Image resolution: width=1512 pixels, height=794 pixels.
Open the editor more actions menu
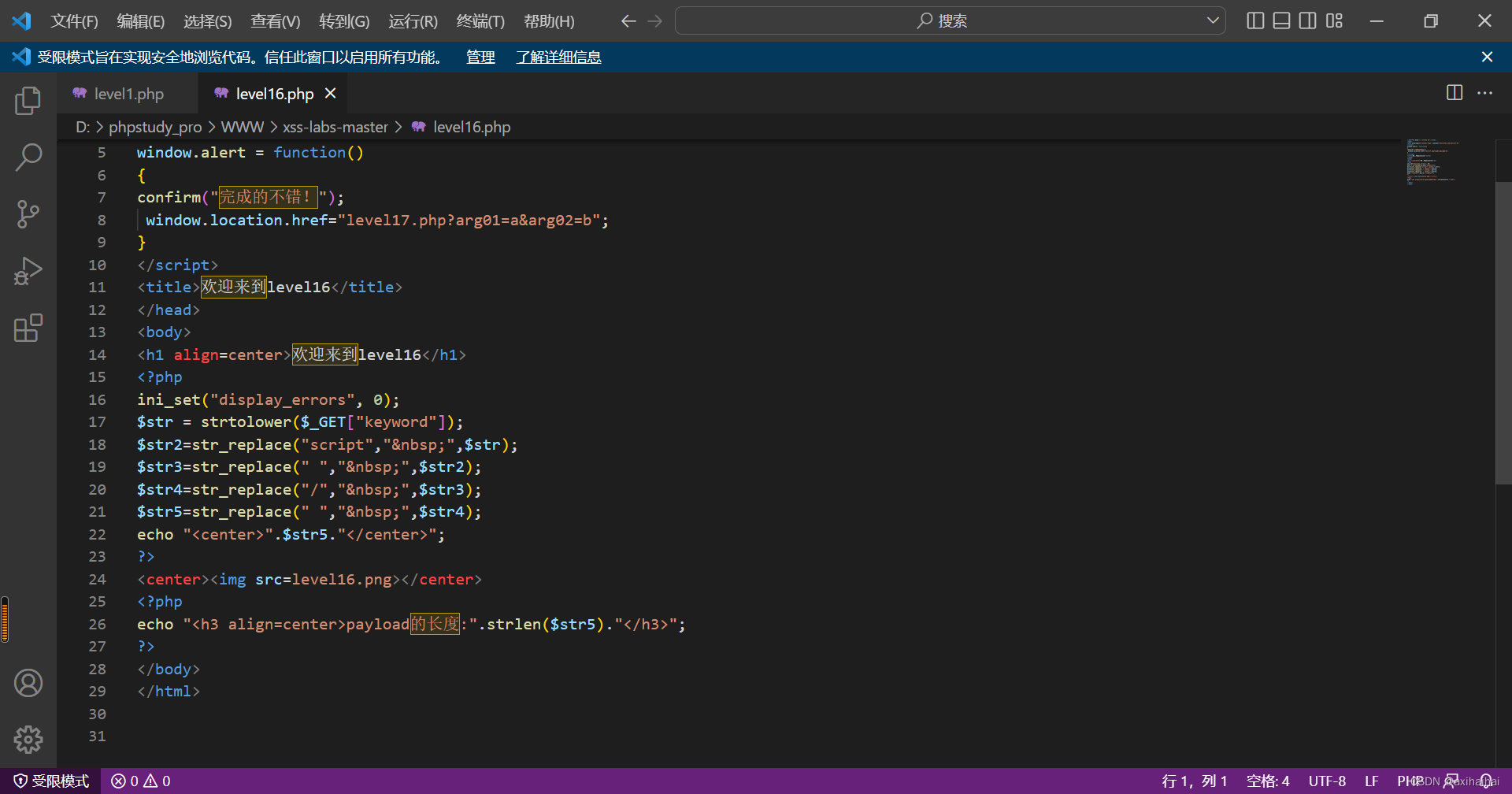coord(1485,93)
